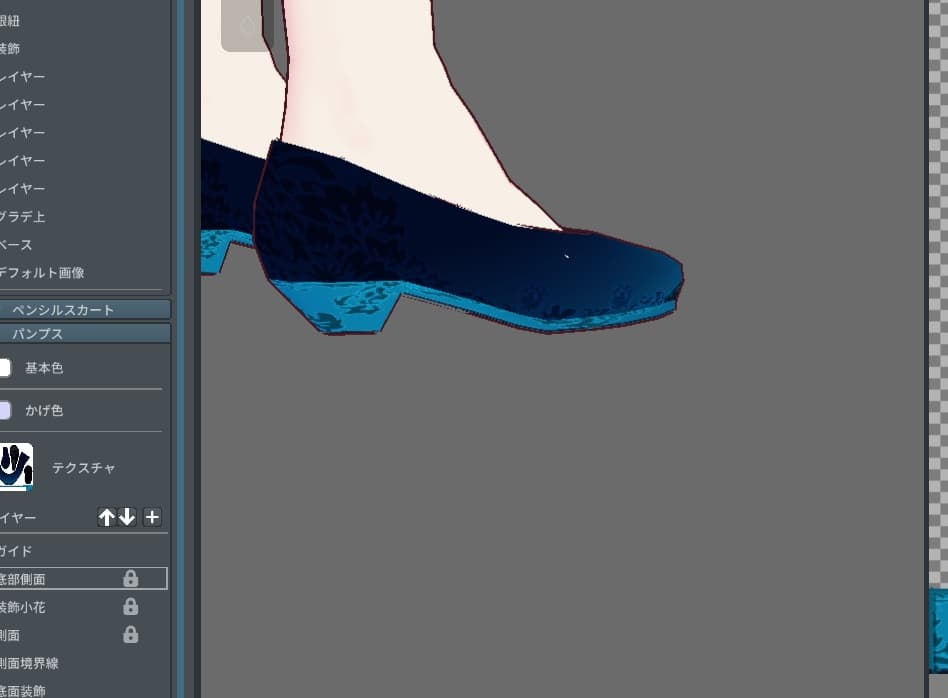Toggle lock on 装飾小花 layer
948x698 pixels.
pos(131,607)
